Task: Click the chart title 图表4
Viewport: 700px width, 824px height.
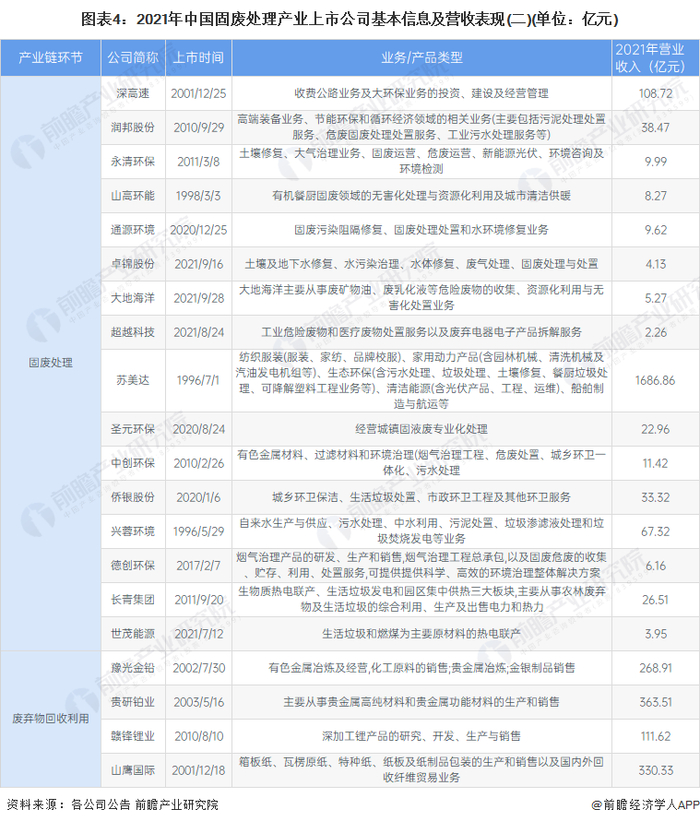Action: [349, 19]
